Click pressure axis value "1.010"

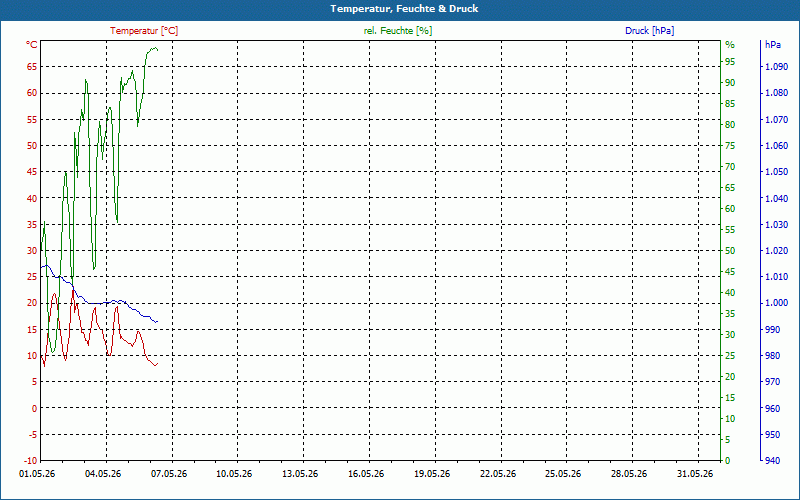click(776, 277)
